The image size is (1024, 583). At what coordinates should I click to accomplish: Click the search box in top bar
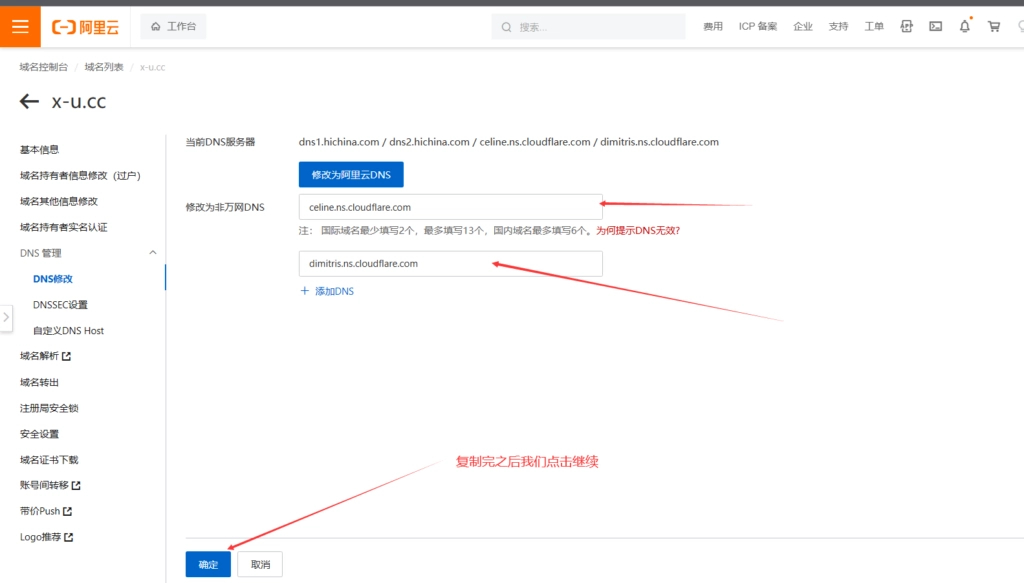pos(588,27)
